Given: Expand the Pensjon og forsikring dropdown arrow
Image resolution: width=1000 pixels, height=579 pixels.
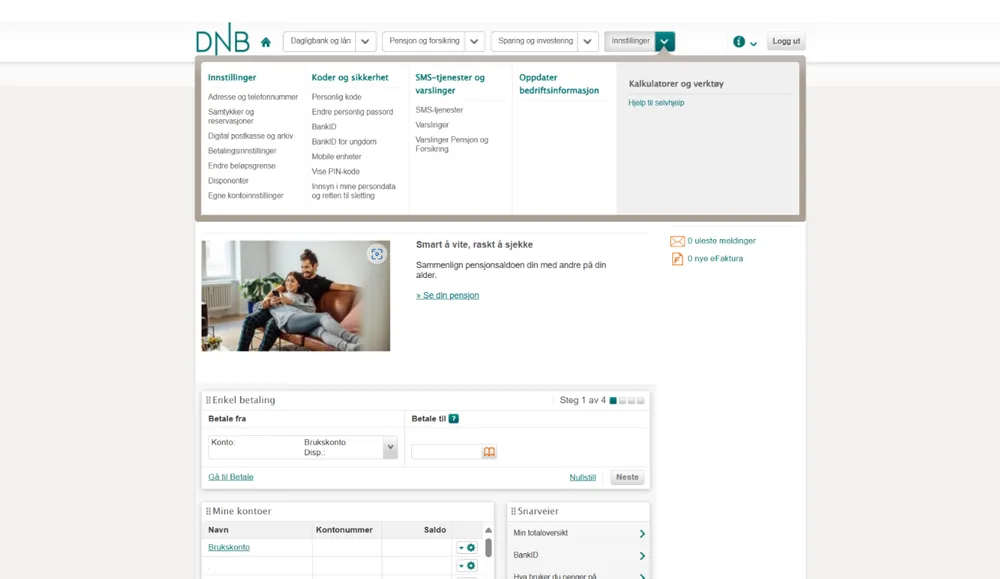Looking at the screenshot, I should tap(474, 42).
